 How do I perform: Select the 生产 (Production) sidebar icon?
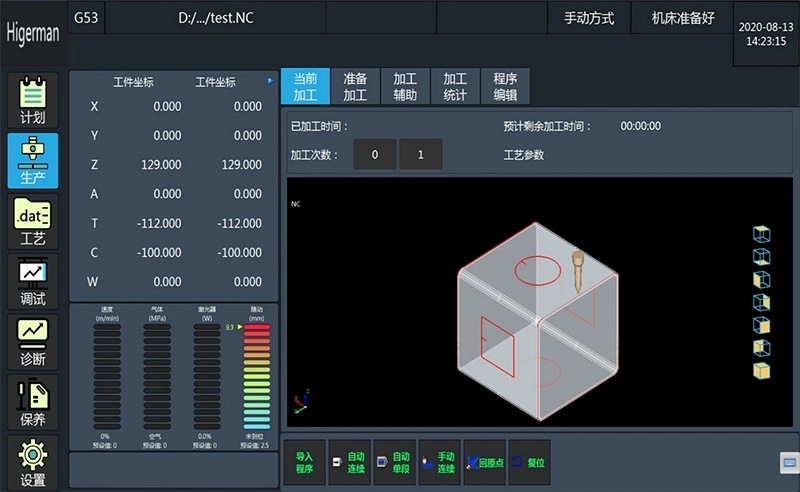pyautogui.click(x=33, y=160)
